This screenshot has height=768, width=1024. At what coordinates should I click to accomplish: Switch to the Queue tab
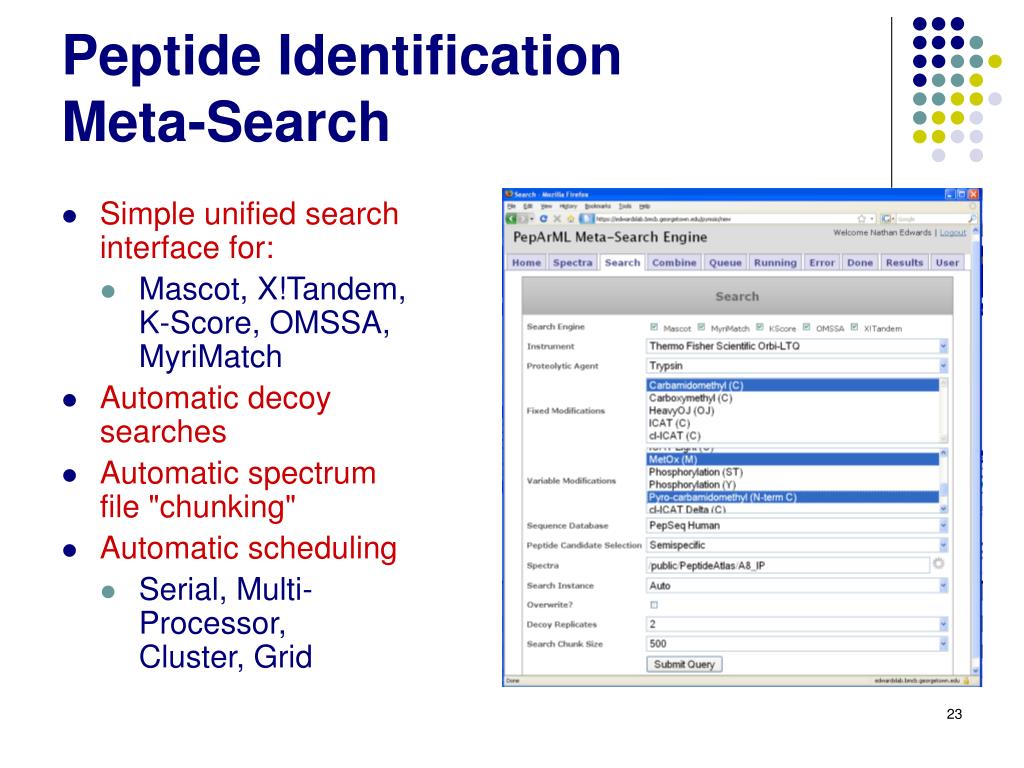click(725, 263)
